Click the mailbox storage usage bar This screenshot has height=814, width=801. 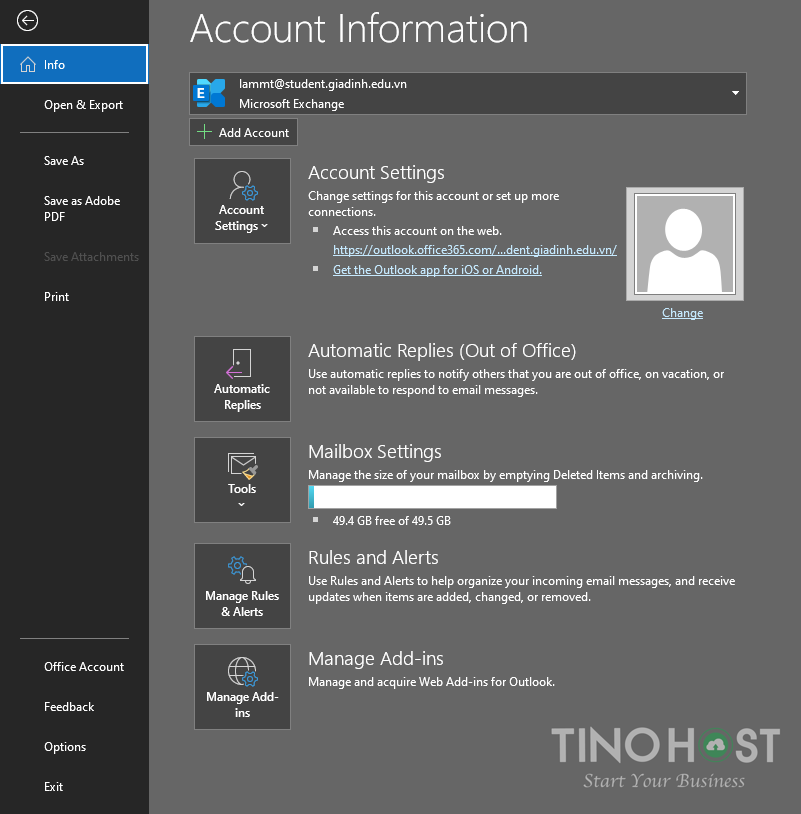(x=432, y=497)
